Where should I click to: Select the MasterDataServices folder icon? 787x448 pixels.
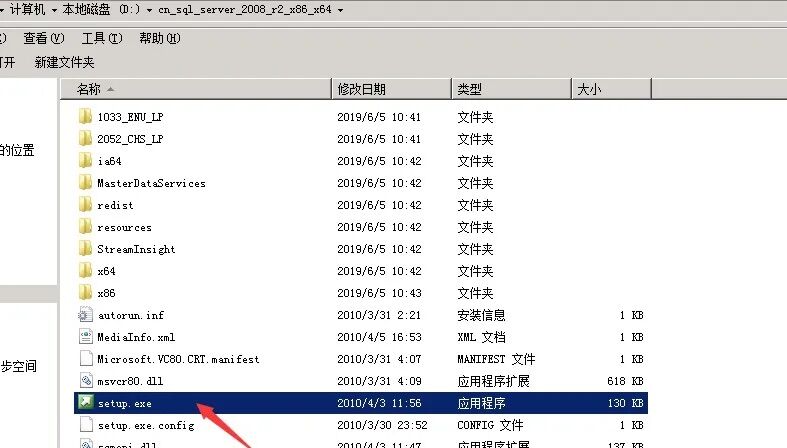pyautogui.click(x=85, y=183)
